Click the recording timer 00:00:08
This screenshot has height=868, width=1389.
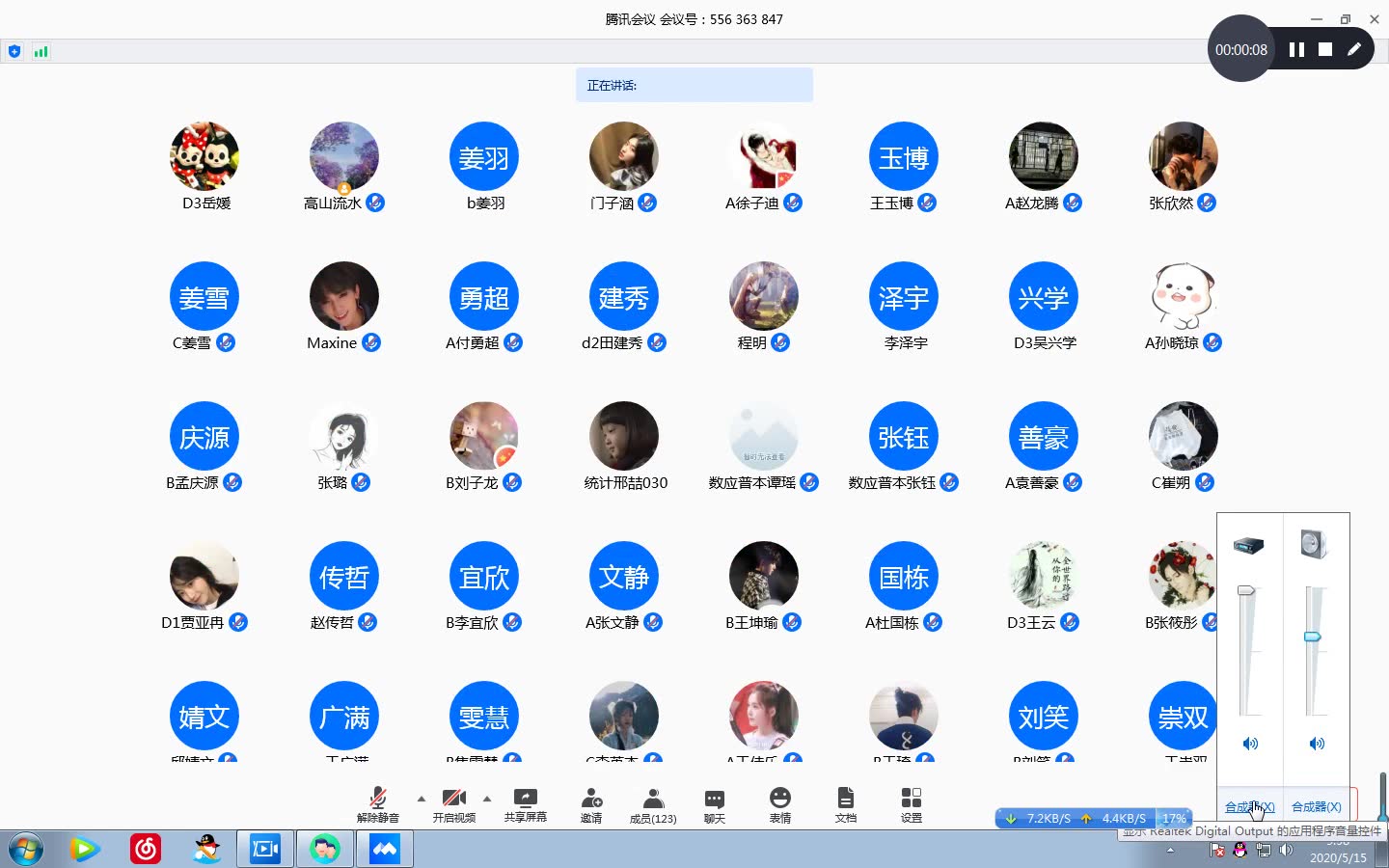(x=1241, y=49)
